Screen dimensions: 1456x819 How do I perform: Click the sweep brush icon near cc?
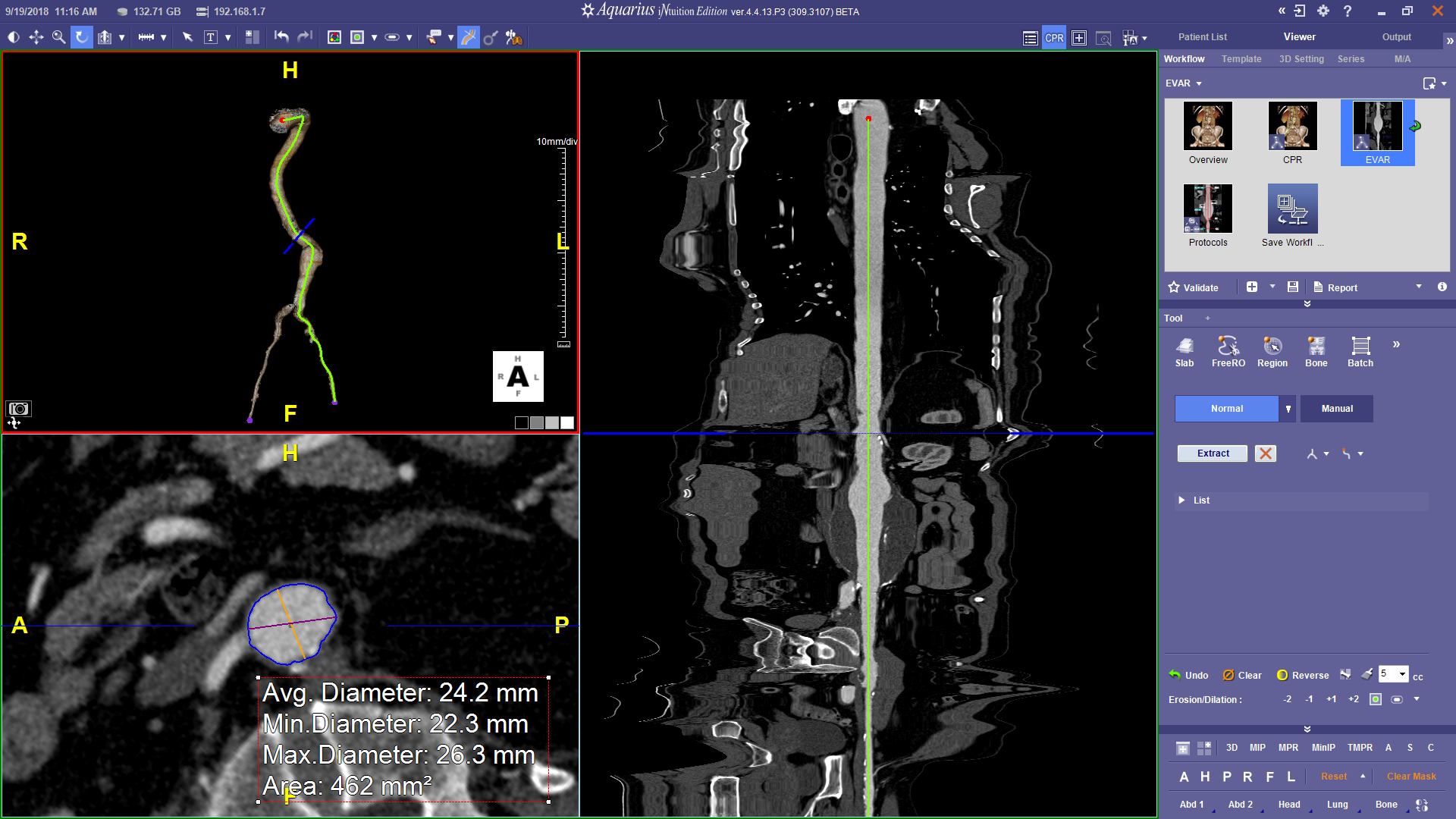tap(1367, 674)
